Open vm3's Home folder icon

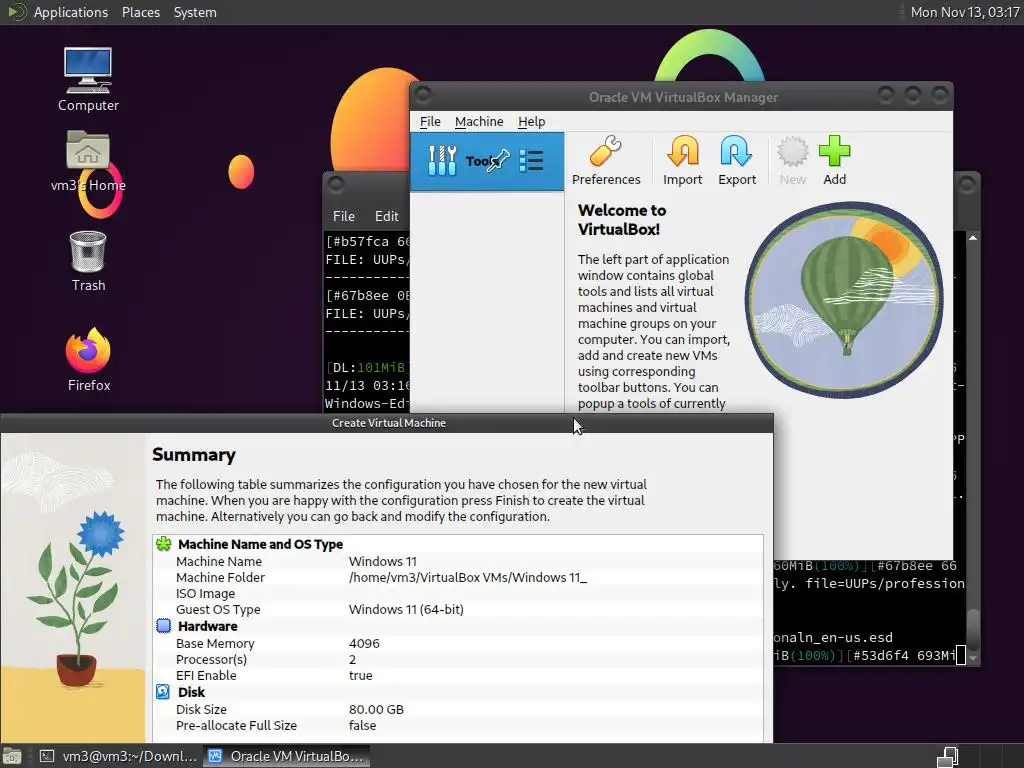click(x=88, y=161)
